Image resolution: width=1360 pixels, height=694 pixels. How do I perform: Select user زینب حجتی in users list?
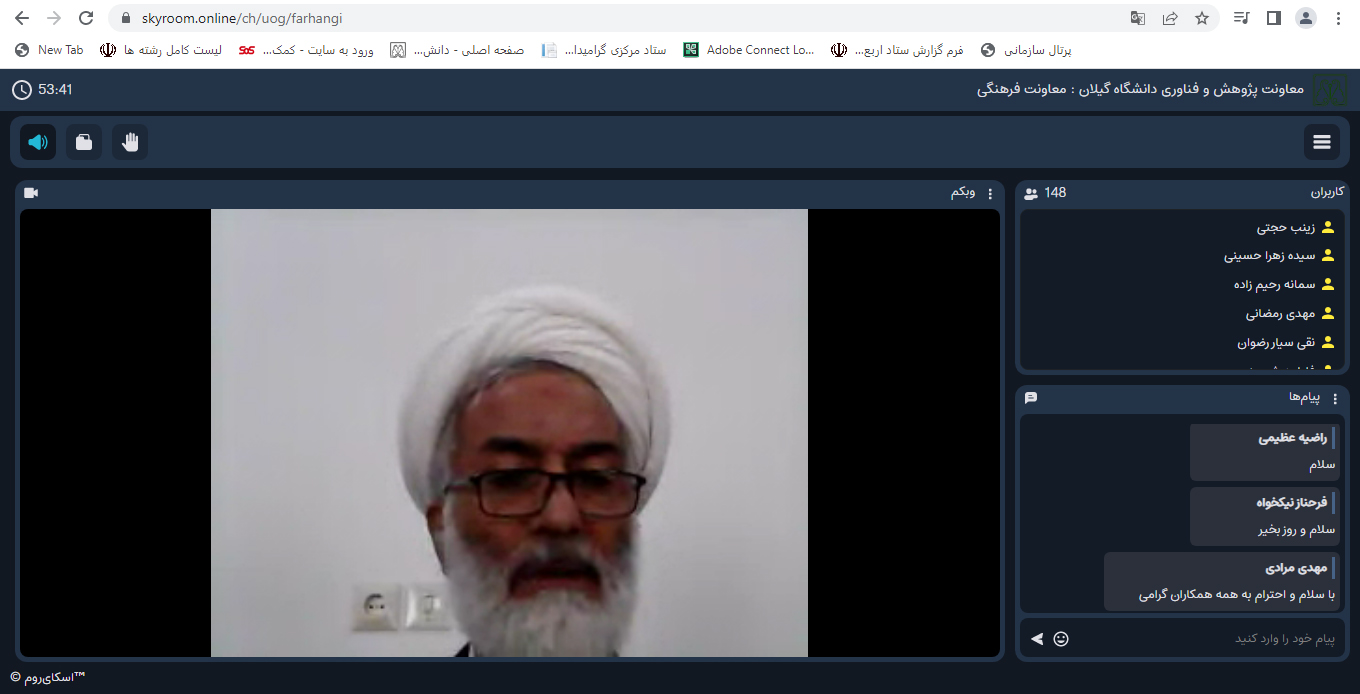pyautogui.click(x=1285, y=227)
